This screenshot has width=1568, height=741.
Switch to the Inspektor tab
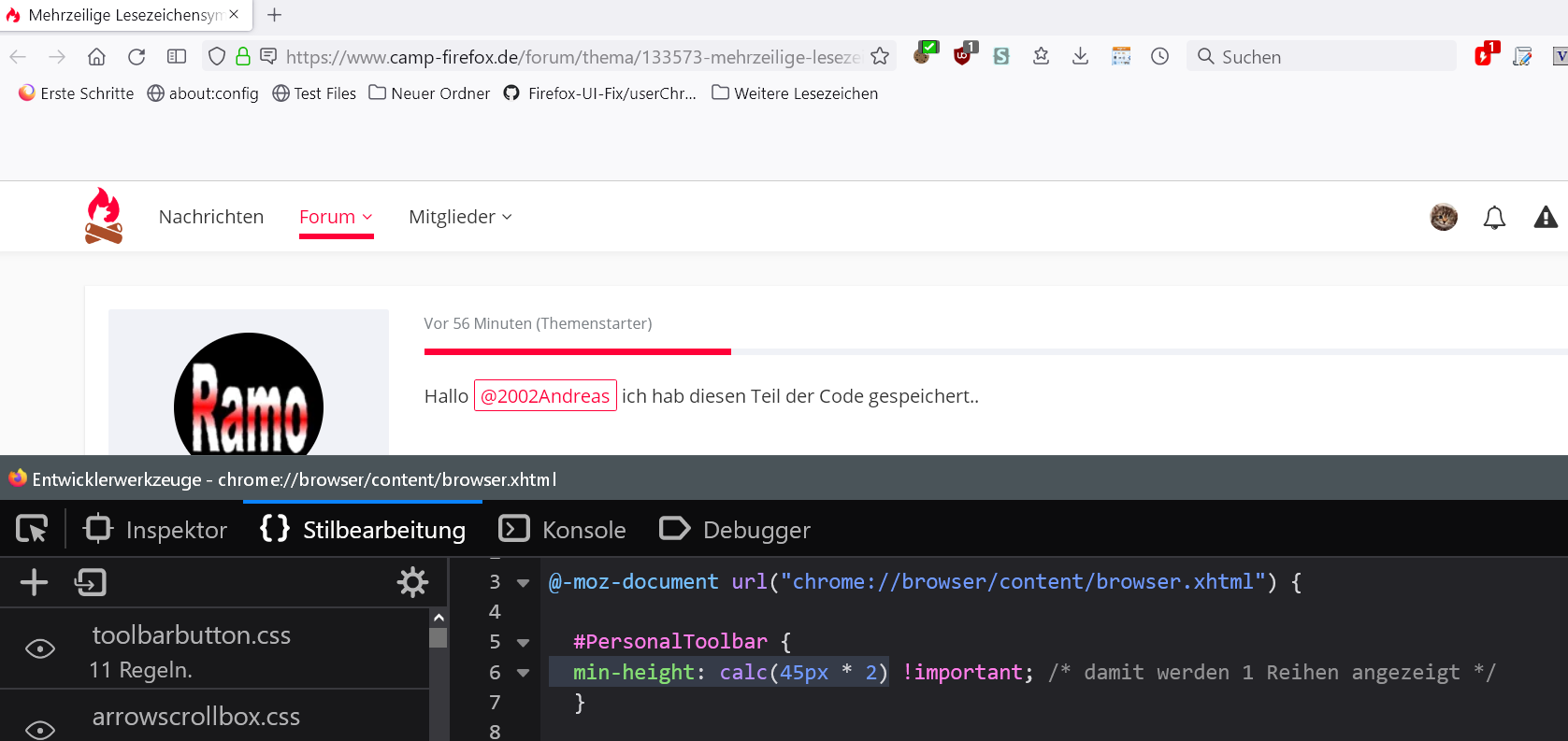point(156,530)
